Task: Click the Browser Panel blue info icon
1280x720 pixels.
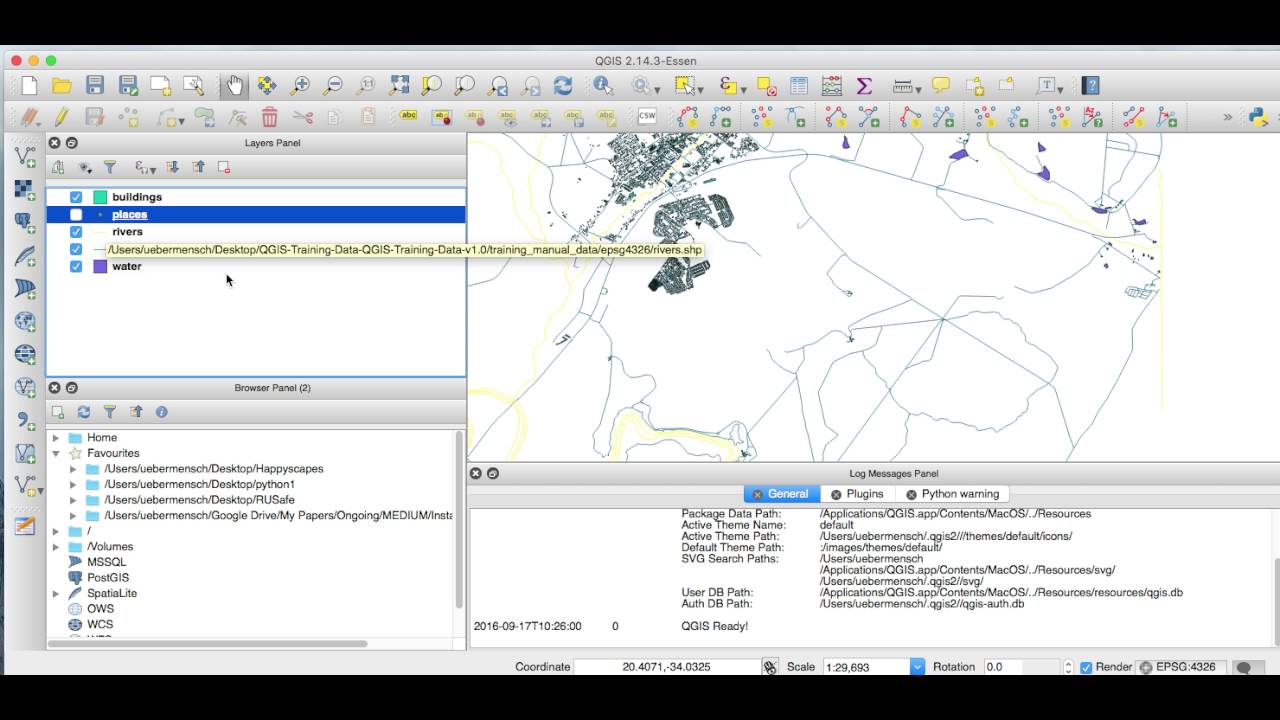Action: (x=162, y=412)
